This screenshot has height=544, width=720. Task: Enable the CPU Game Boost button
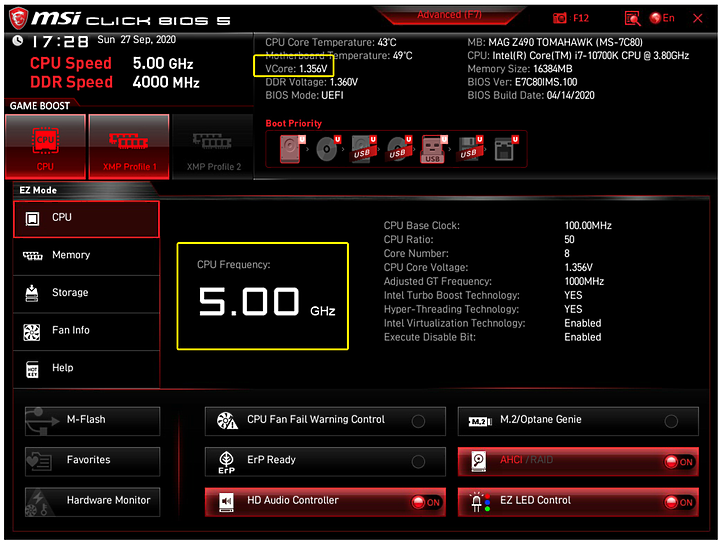45,146
